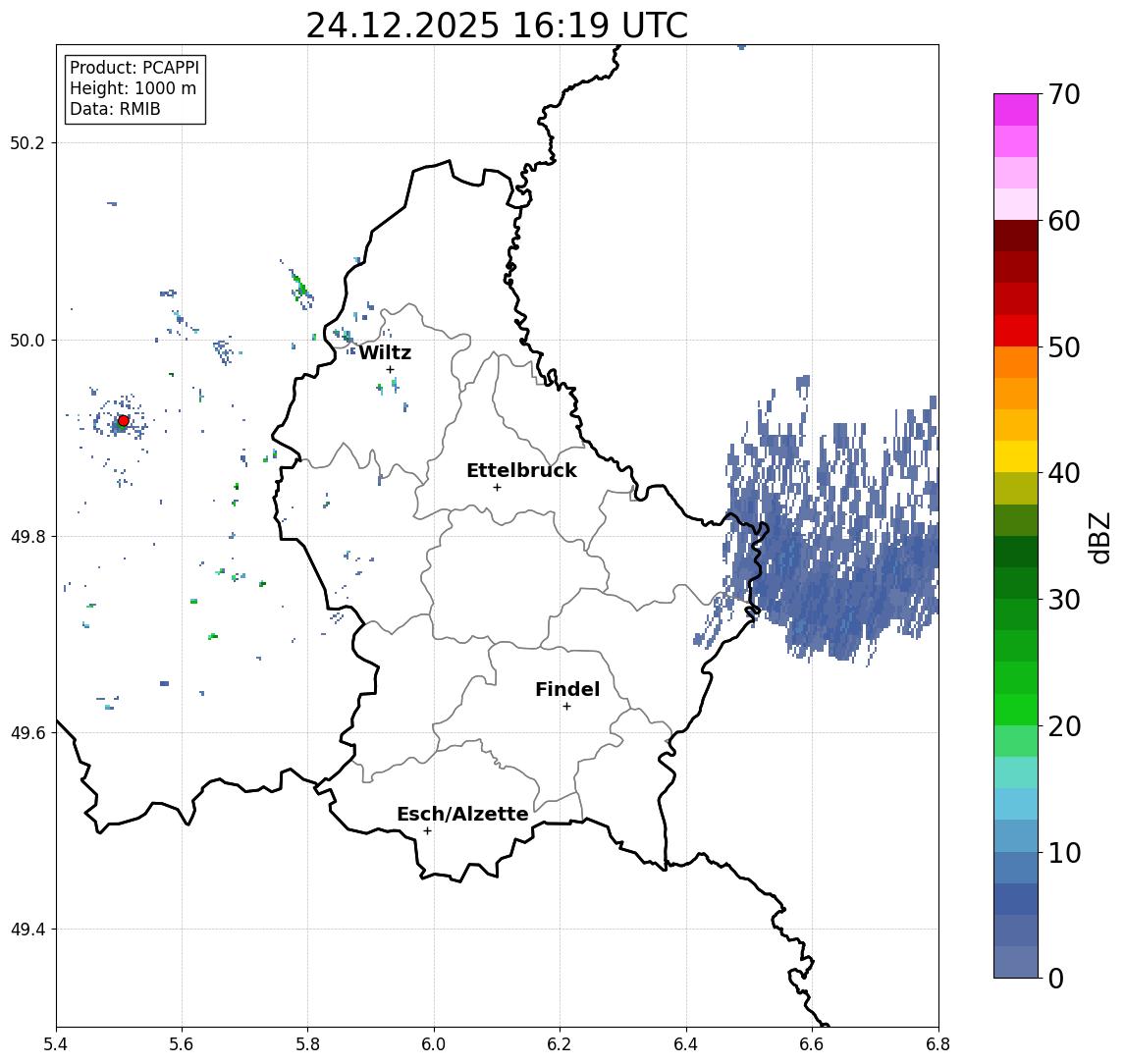Click the Ettelbruck station label
Viewport: 1124px width, 1064px height.
[x=521, y=470]
